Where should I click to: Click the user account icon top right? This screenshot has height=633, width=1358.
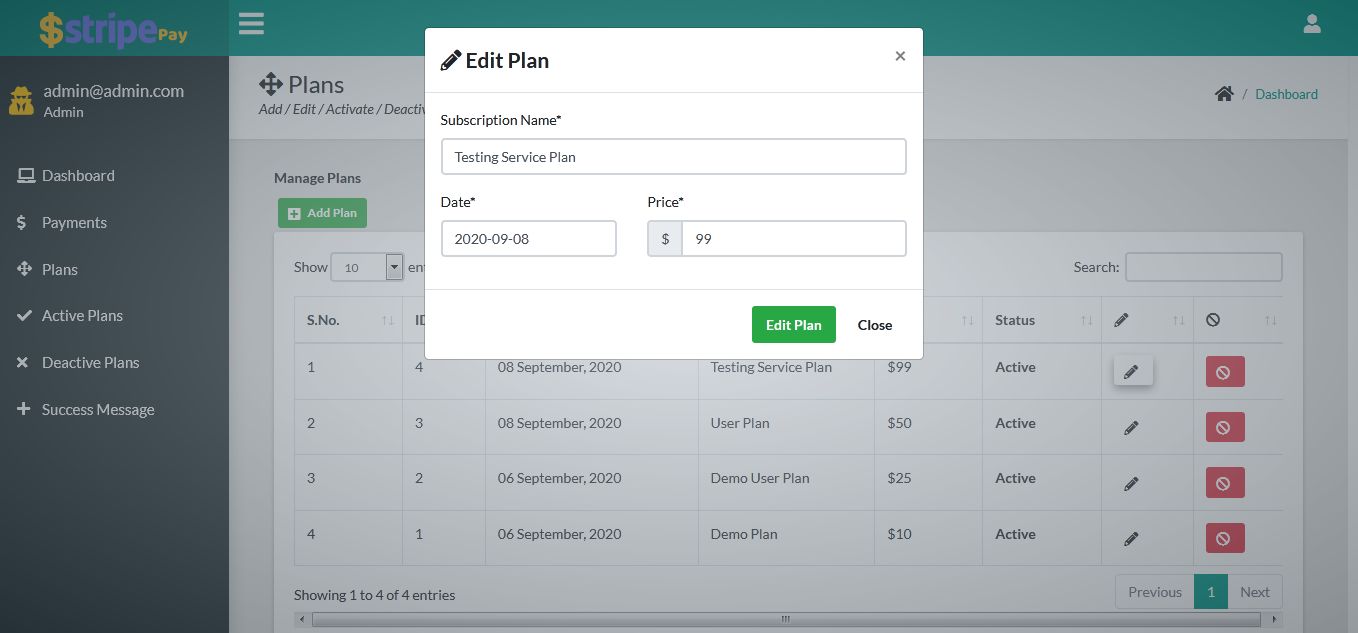point(1312,23)
